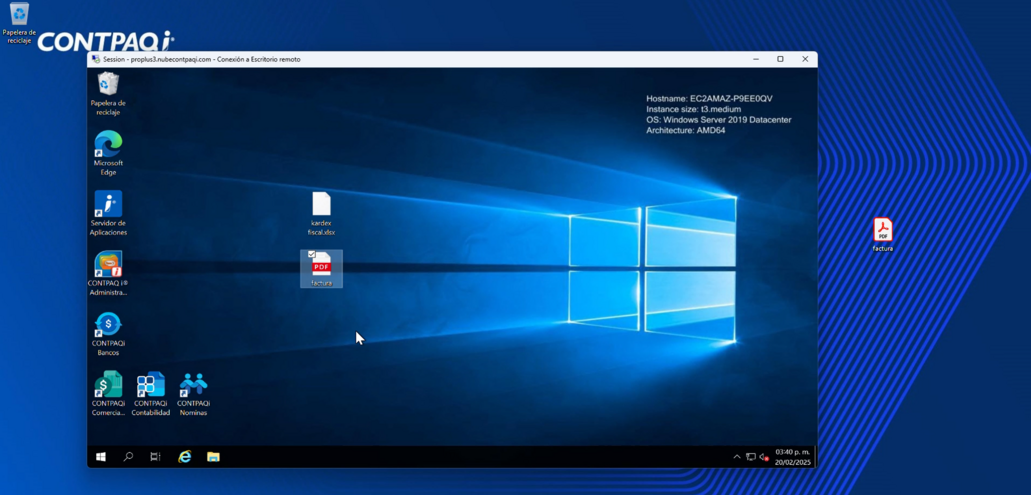Launch Internet Explorer from the taskbar
Viewport: 1031px width, 495px height.
[x=185, y=457]
